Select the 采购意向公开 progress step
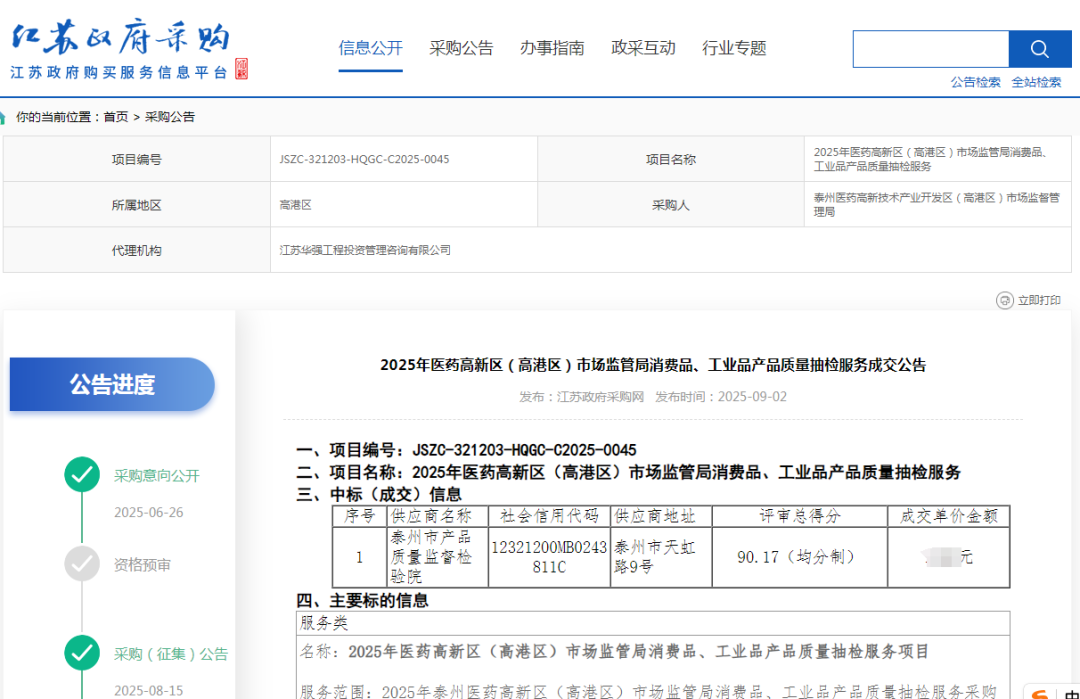 tap(157, 476)
